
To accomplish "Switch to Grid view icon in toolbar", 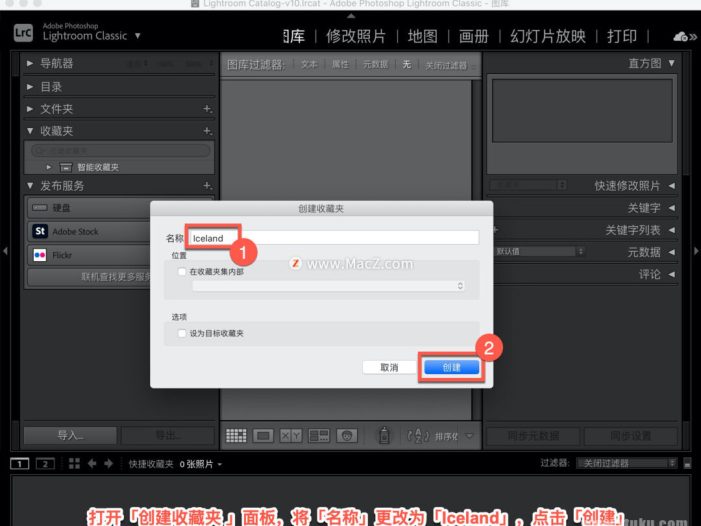I will pos(236,435).
